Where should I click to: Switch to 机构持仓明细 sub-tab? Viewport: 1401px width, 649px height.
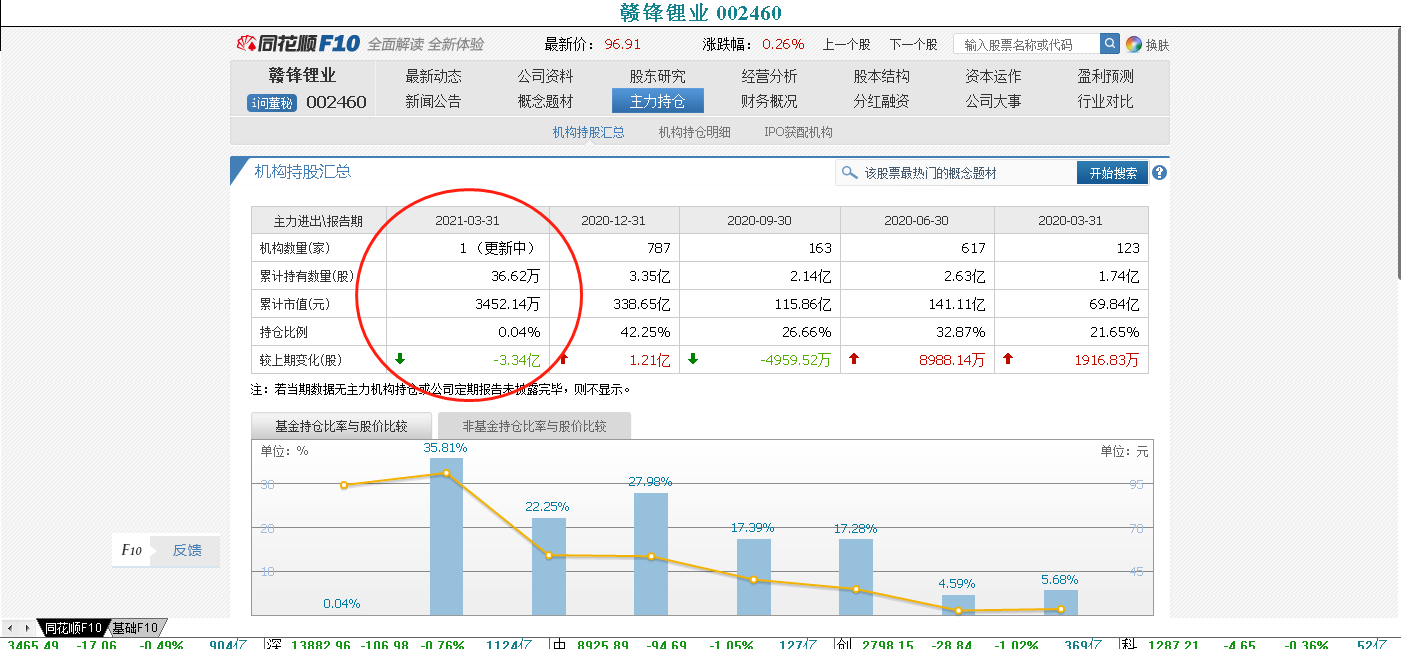(694, 132)
